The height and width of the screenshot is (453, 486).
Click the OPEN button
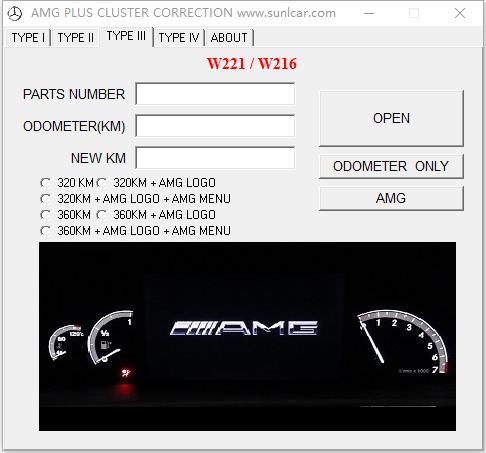[391, 118]
